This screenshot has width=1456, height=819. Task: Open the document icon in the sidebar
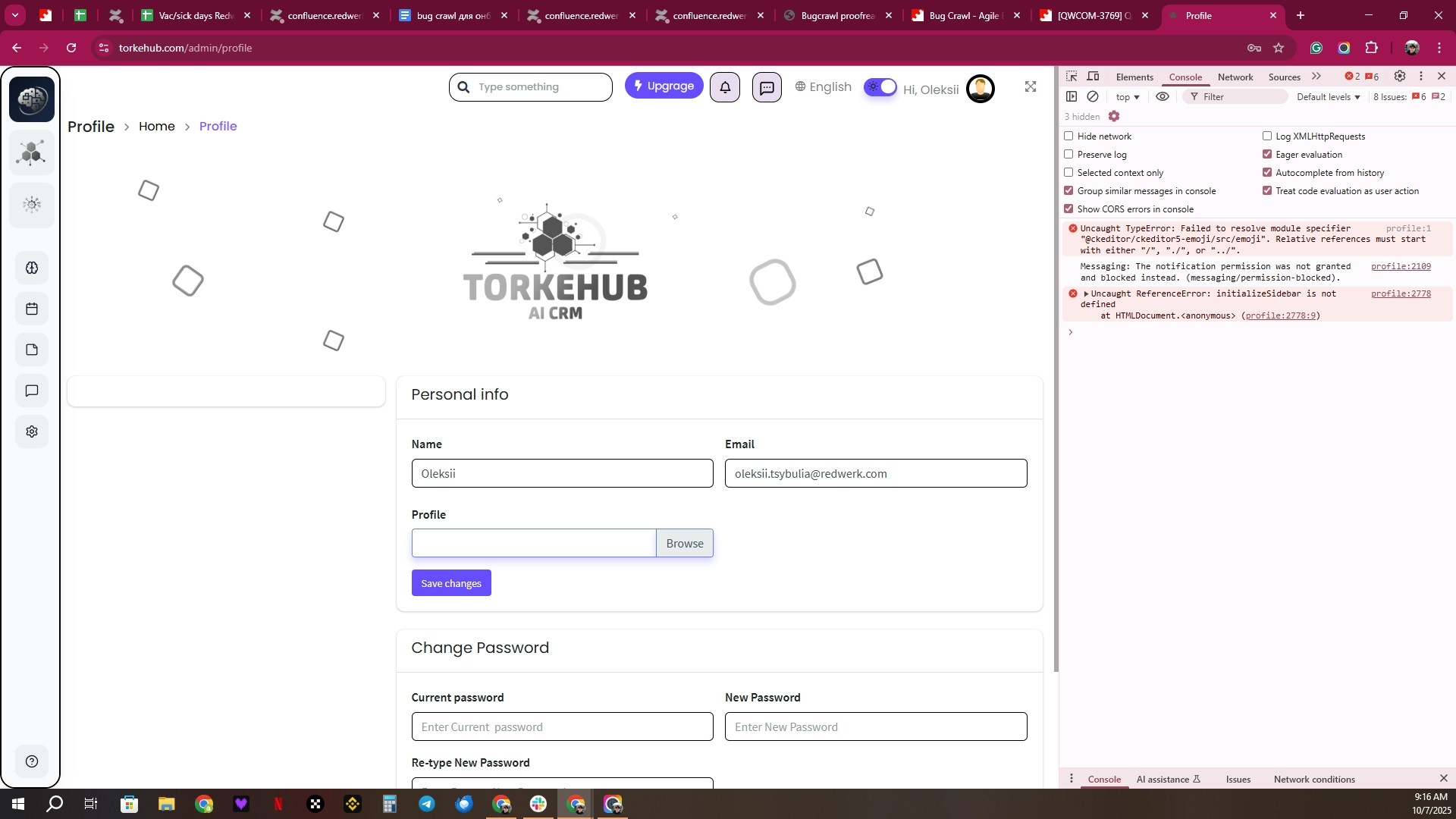[x=32, y=350]
